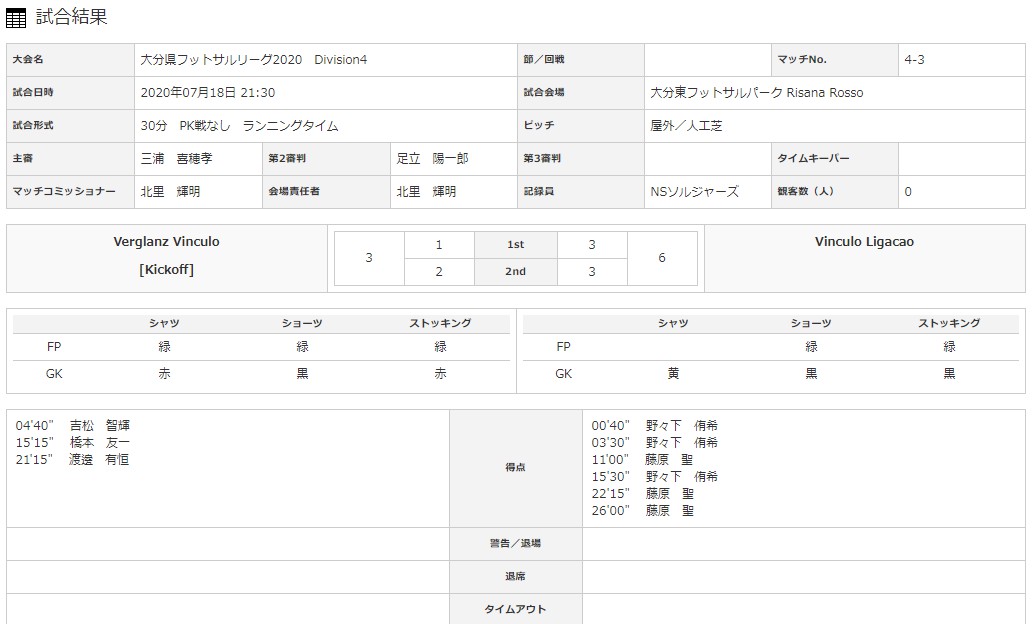Select the 2nd half header cell
Viewport: 1033px width, 624px height.
[515, 272]
